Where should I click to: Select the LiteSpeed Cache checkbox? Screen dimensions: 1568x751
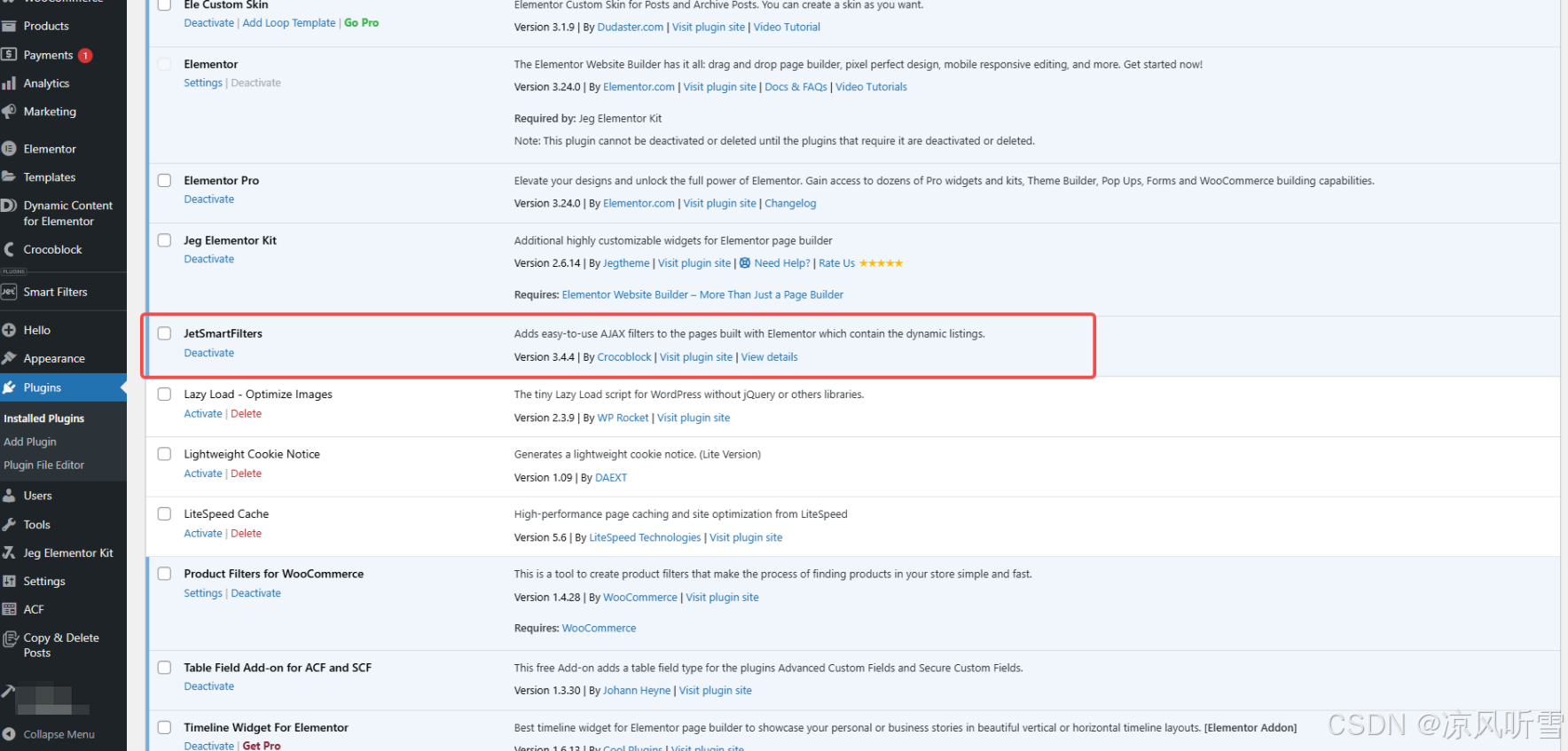point(164,514)
